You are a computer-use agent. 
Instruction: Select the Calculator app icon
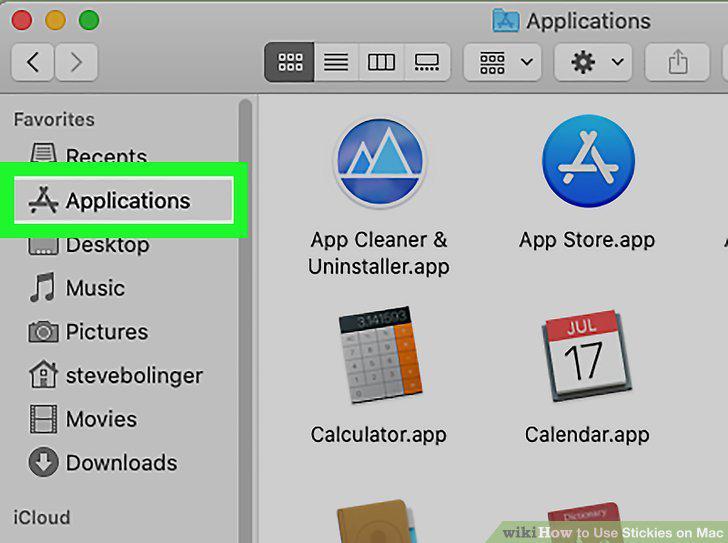[x=380, y=355]
